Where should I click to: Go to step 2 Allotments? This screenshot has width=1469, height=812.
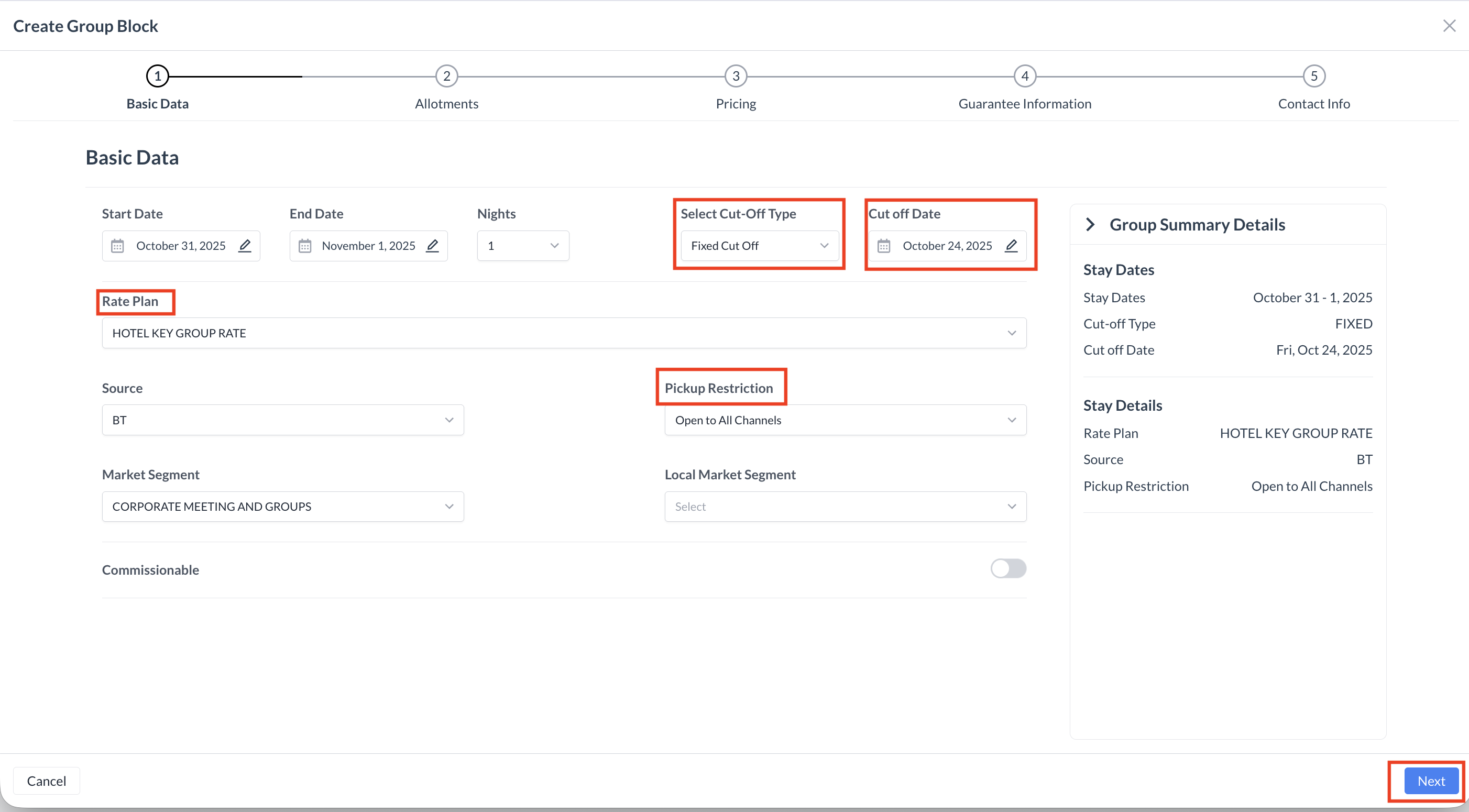(x=446, y=76)
